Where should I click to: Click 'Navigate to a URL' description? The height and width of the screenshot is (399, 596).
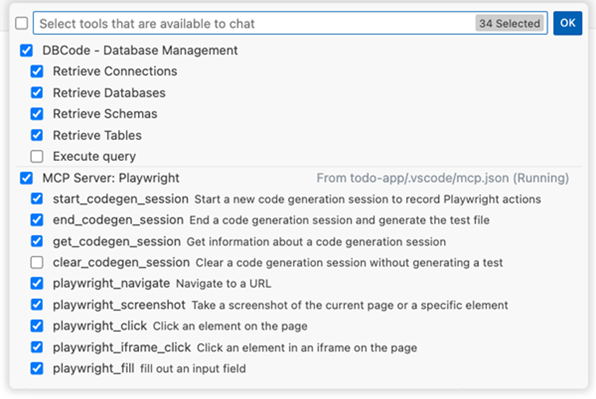click(224, 283)
